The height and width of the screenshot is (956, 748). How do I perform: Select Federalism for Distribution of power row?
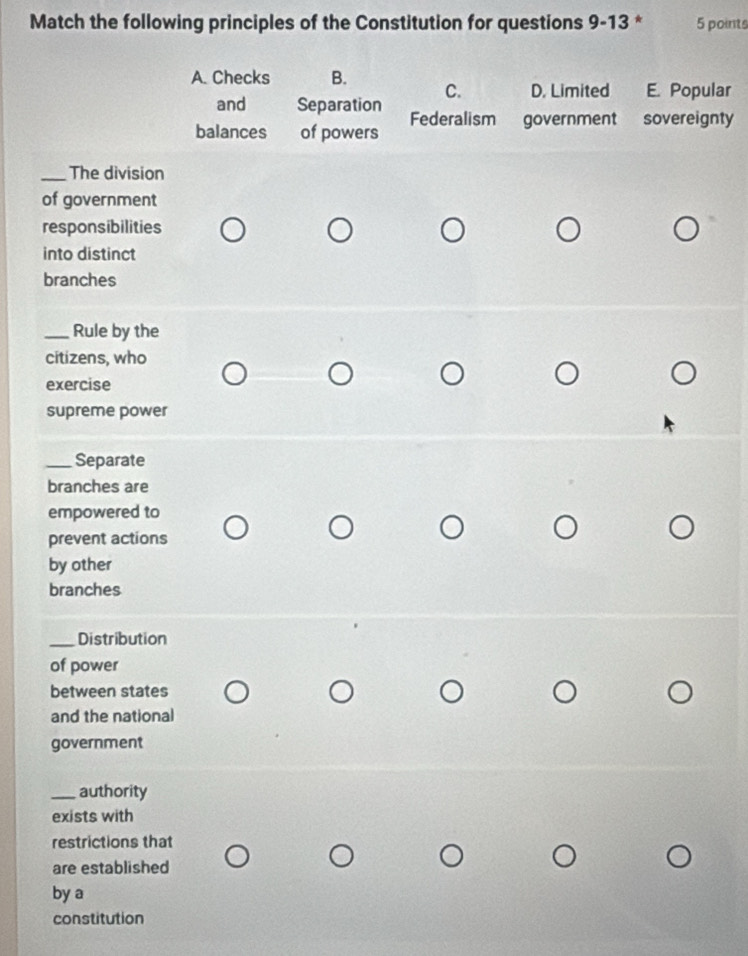(x=453, y=691)
